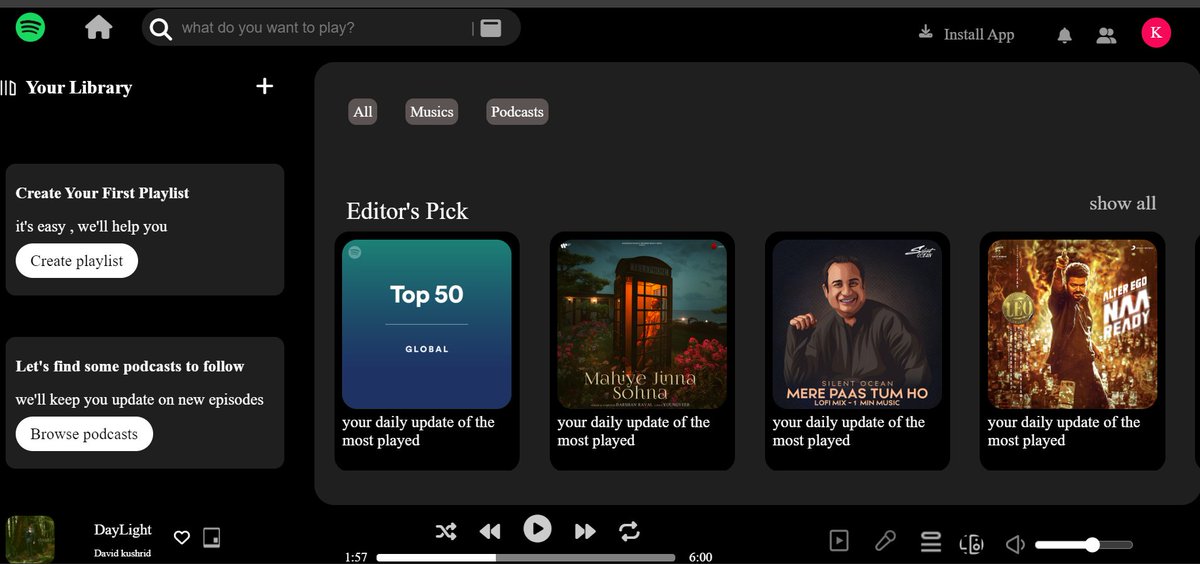1200x564 pixels.
Task: Select the Podcasts filter tab
Action: pos(517,112)
